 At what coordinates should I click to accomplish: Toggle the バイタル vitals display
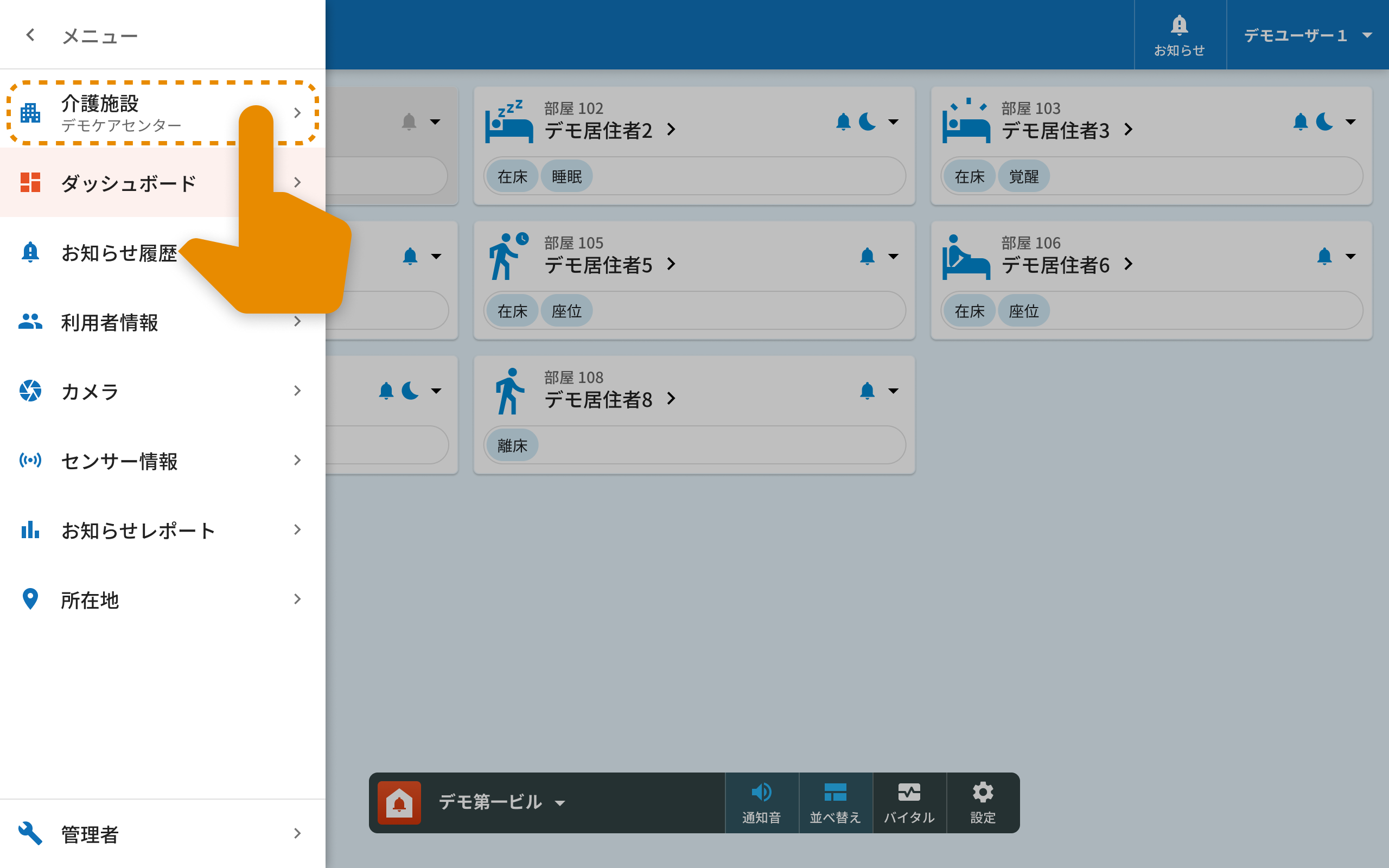click(909, 802)
